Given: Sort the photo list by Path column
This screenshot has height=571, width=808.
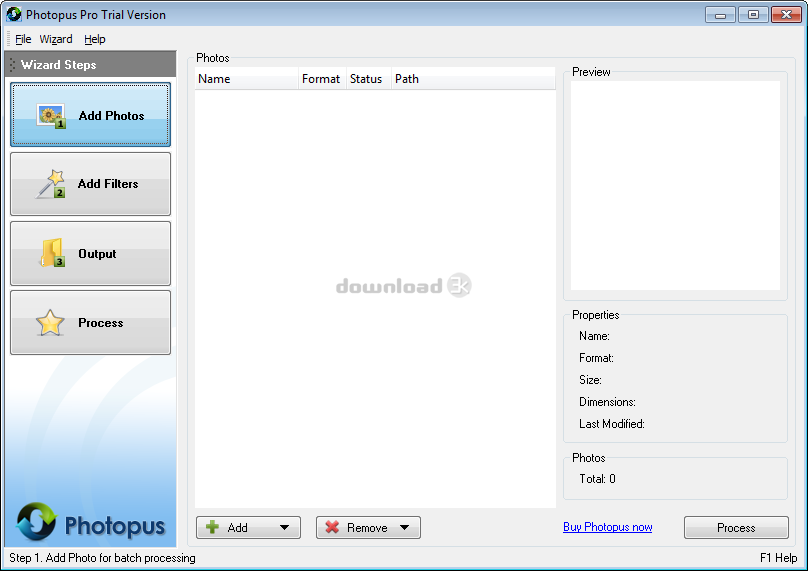Looking at the screenshot, I should [x=473, y=79].
